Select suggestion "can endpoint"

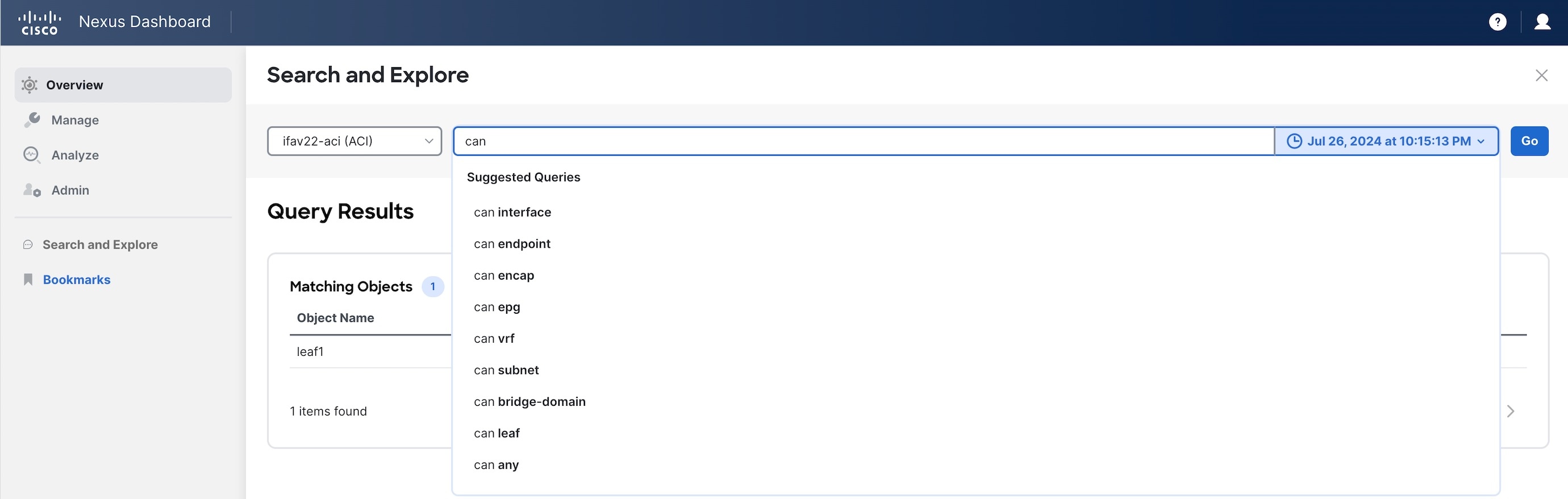[512, 244]
